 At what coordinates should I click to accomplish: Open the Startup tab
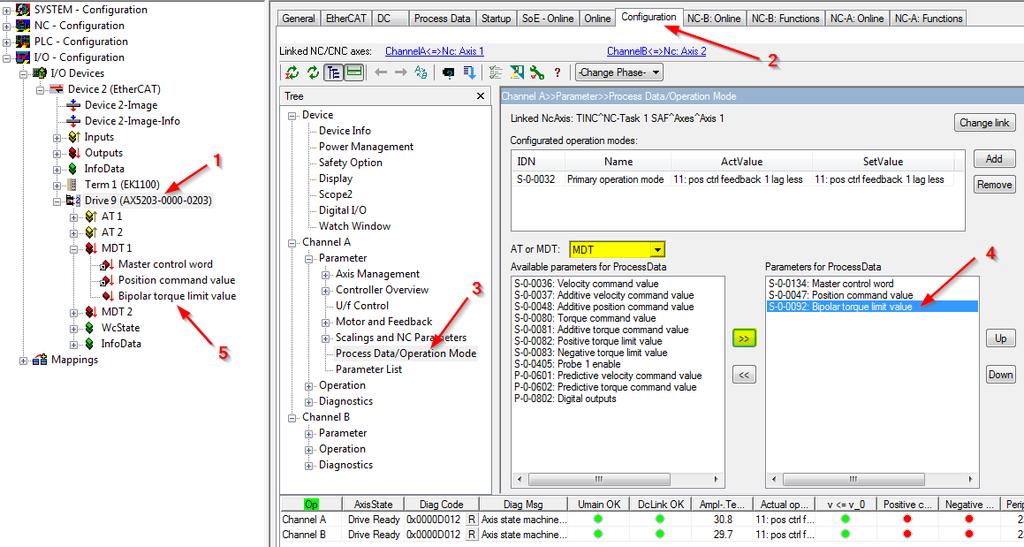tap(496, 18)
